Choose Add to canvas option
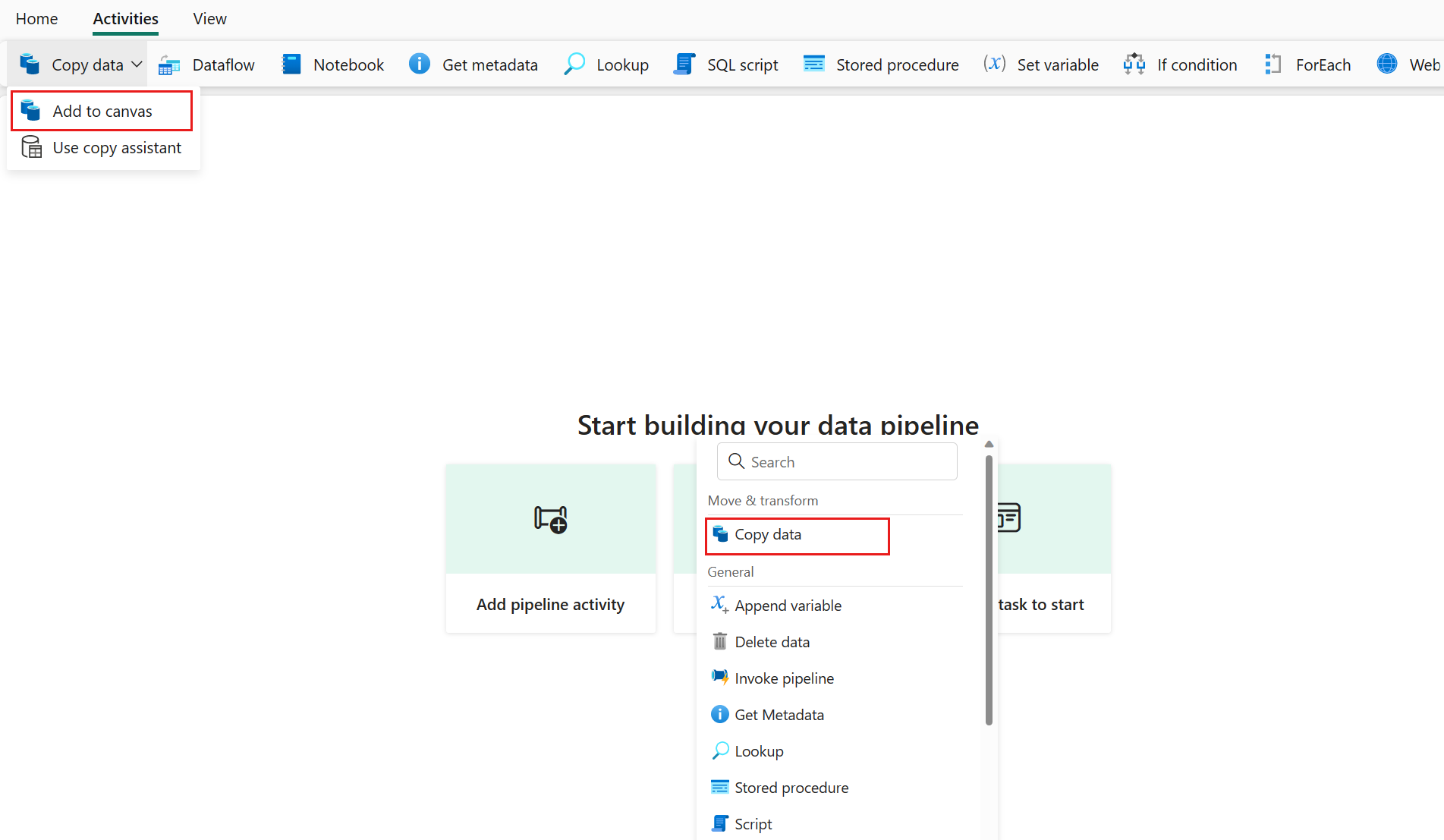Viewport: 1444px width, 840px height. point(102,112)
